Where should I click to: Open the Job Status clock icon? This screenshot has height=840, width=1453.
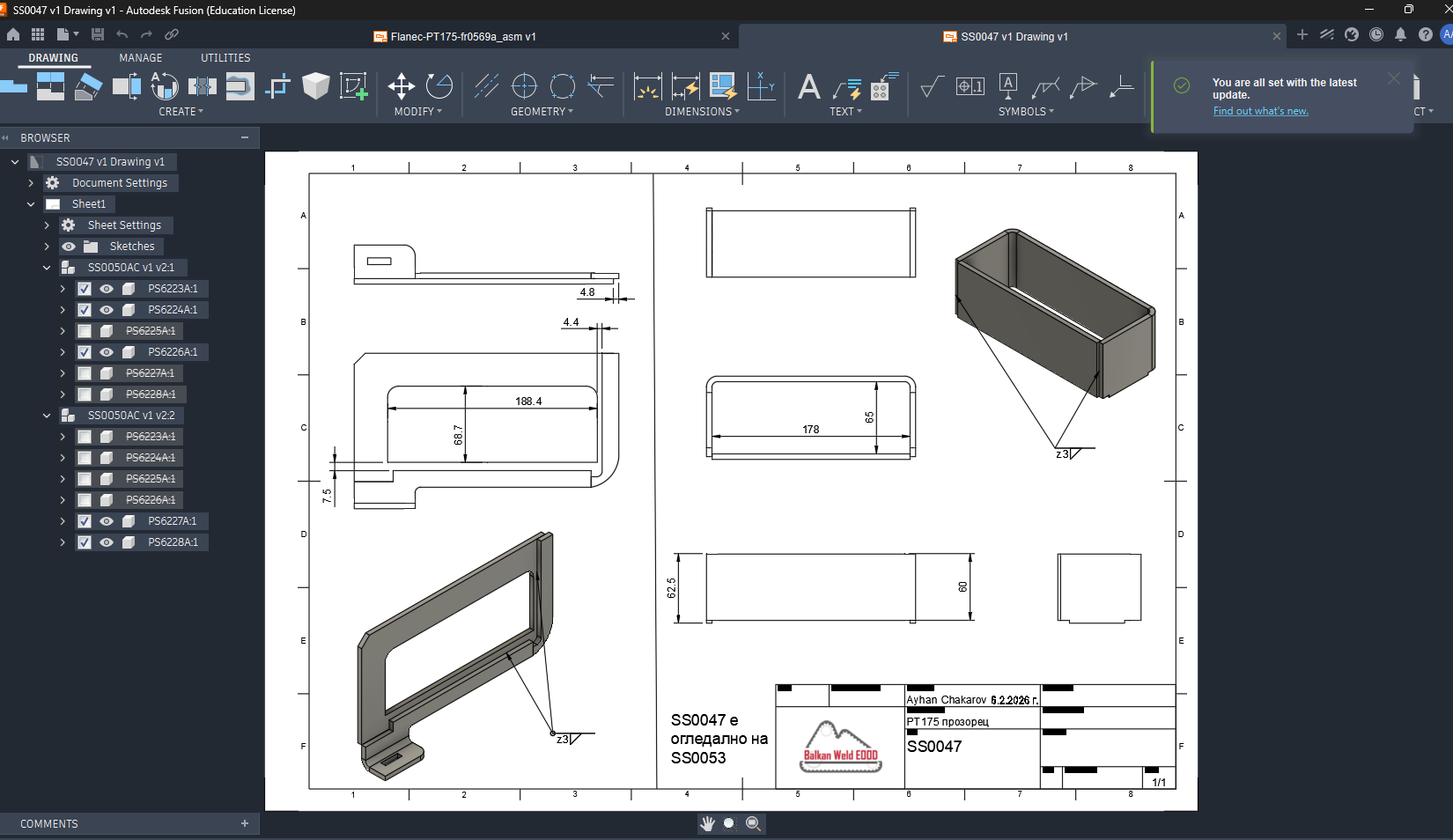pyautogui.click(x=1376, y=34)
